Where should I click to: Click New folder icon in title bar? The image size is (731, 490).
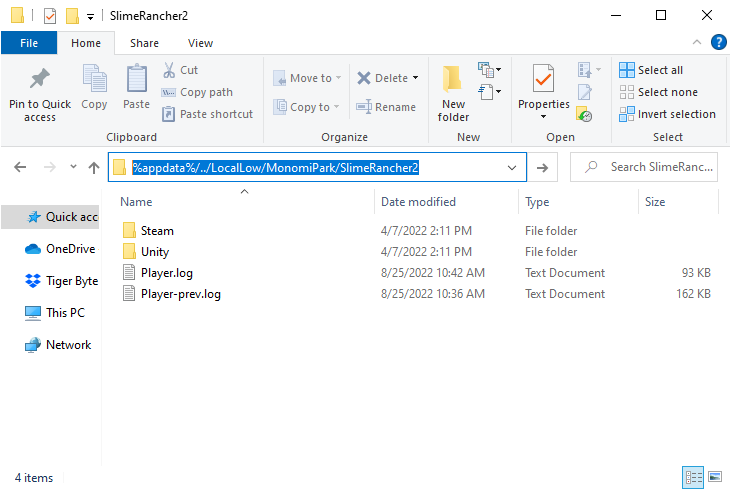(x=72, y=15)
